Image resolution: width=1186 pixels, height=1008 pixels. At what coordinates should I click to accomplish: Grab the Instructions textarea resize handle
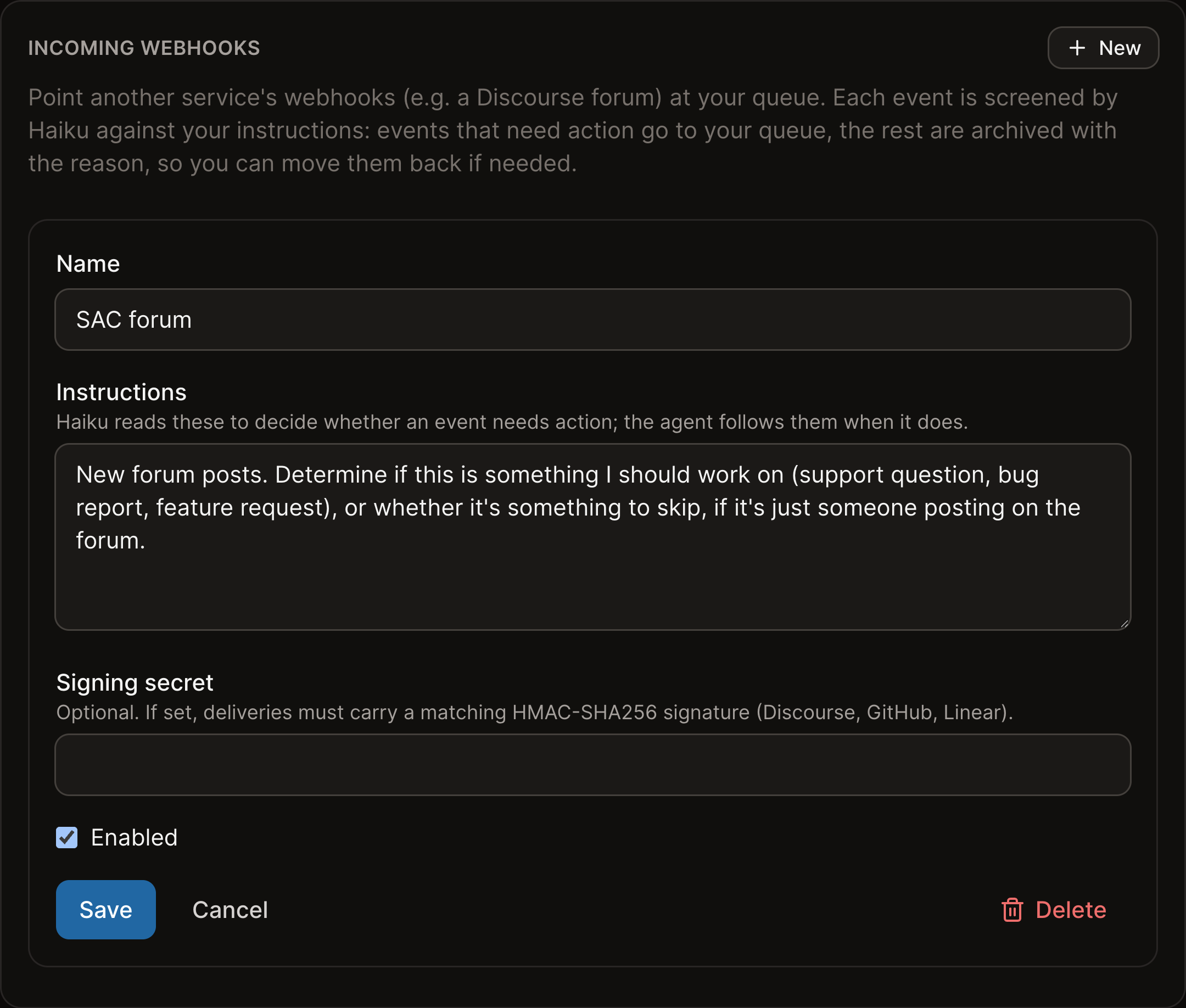pos(1125,624)
